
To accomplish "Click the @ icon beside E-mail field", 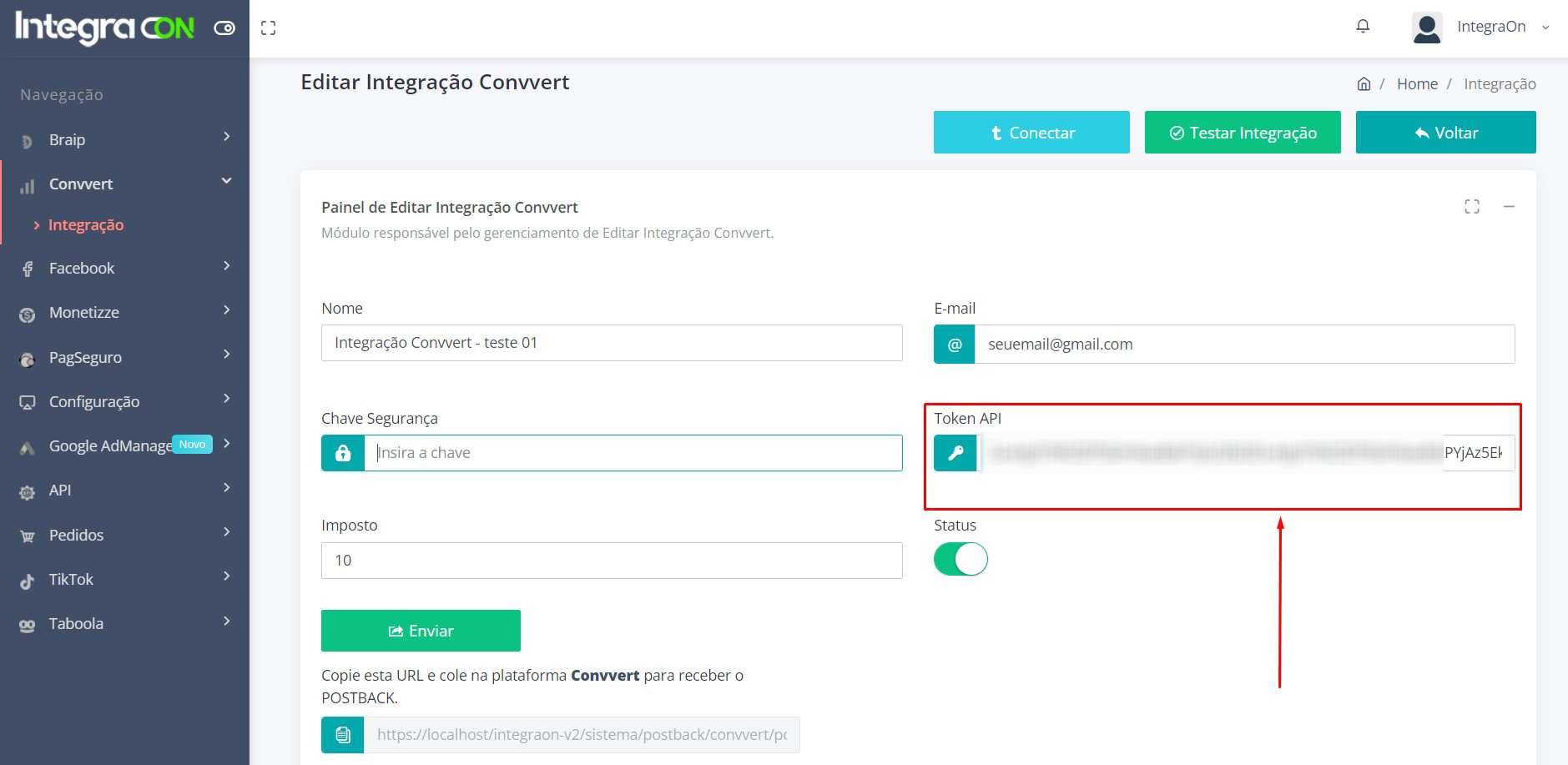I will [955, 345].
